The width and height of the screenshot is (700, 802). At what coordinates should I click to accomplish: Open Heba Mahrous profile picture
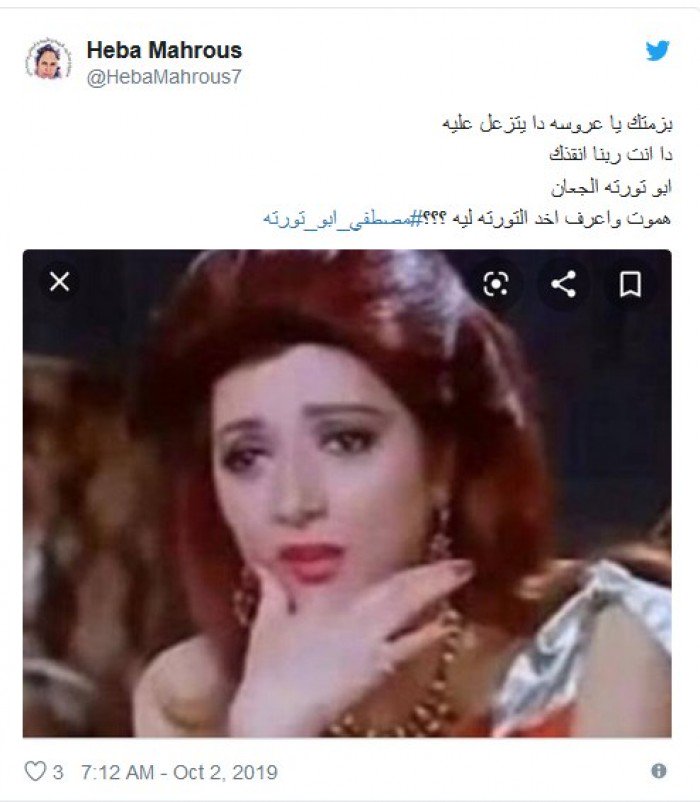[x=49, y=59]
